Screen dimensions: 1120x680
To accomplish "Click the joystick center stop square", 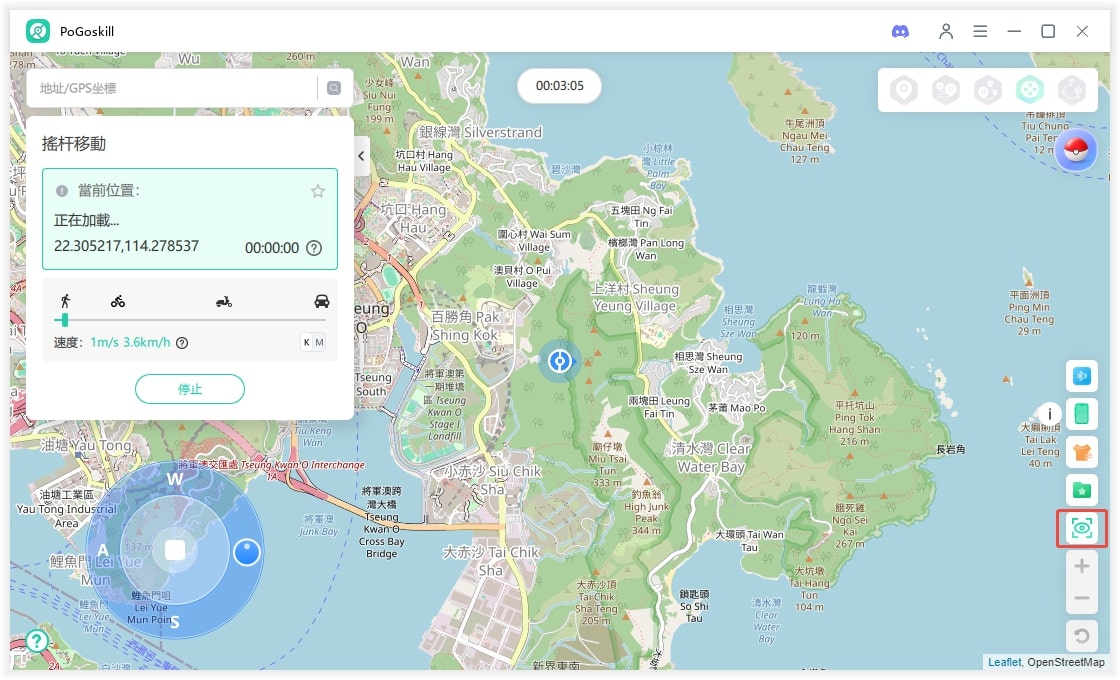I will coord(175,550).
